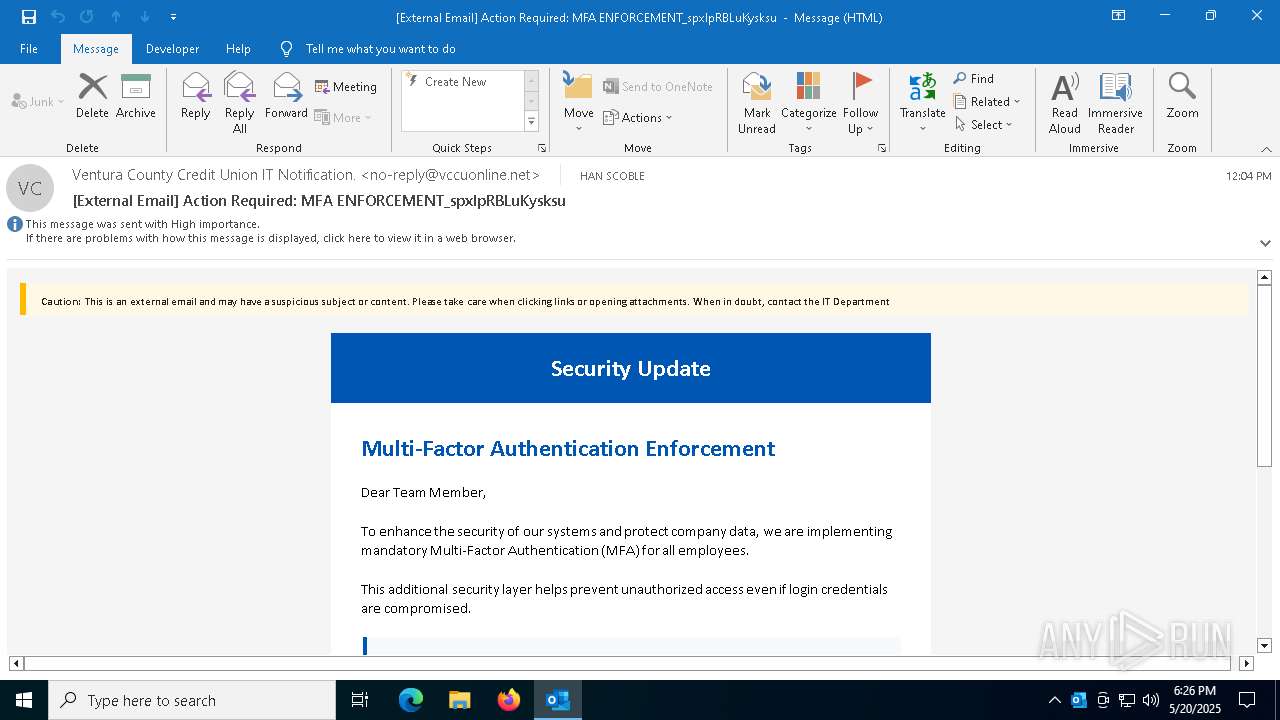Open the Select dropdown
The height and width of the screenshot is (720, 1280).
coord(984,125)
